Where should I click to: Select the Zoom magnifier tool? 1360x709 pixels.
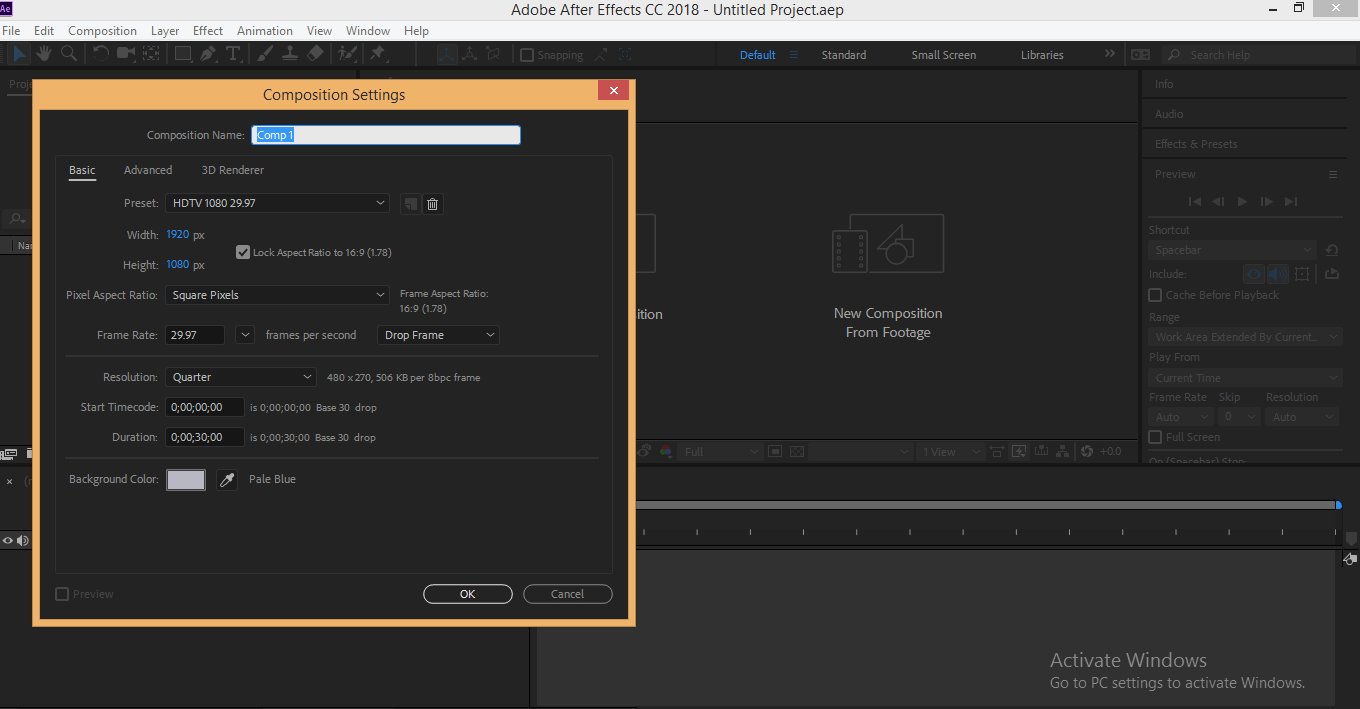[x=69, y=54]
